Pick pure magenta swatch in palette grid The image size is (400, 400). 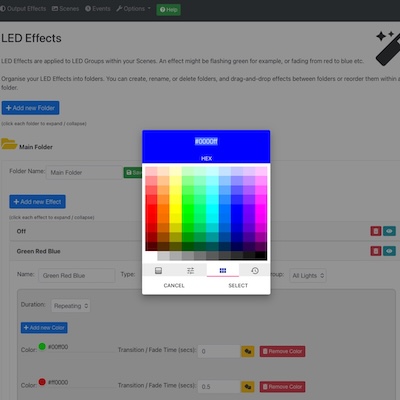[261, 209]
